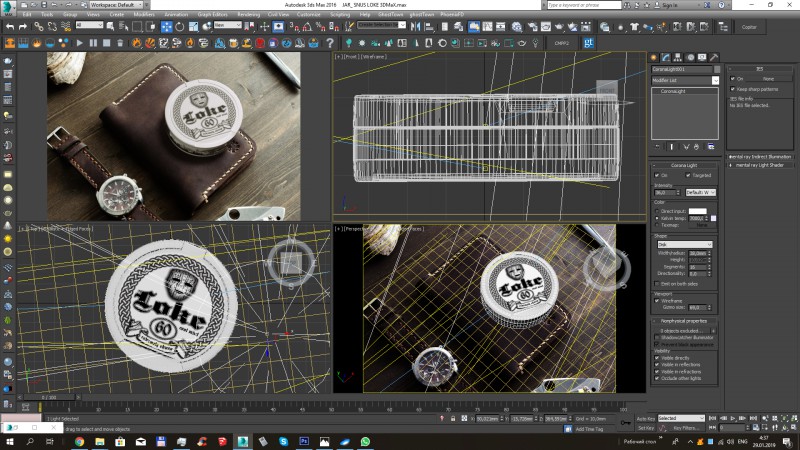800x450 pixels.
Task: Click the Undo arrow in main toolbar
Action: 10,27
